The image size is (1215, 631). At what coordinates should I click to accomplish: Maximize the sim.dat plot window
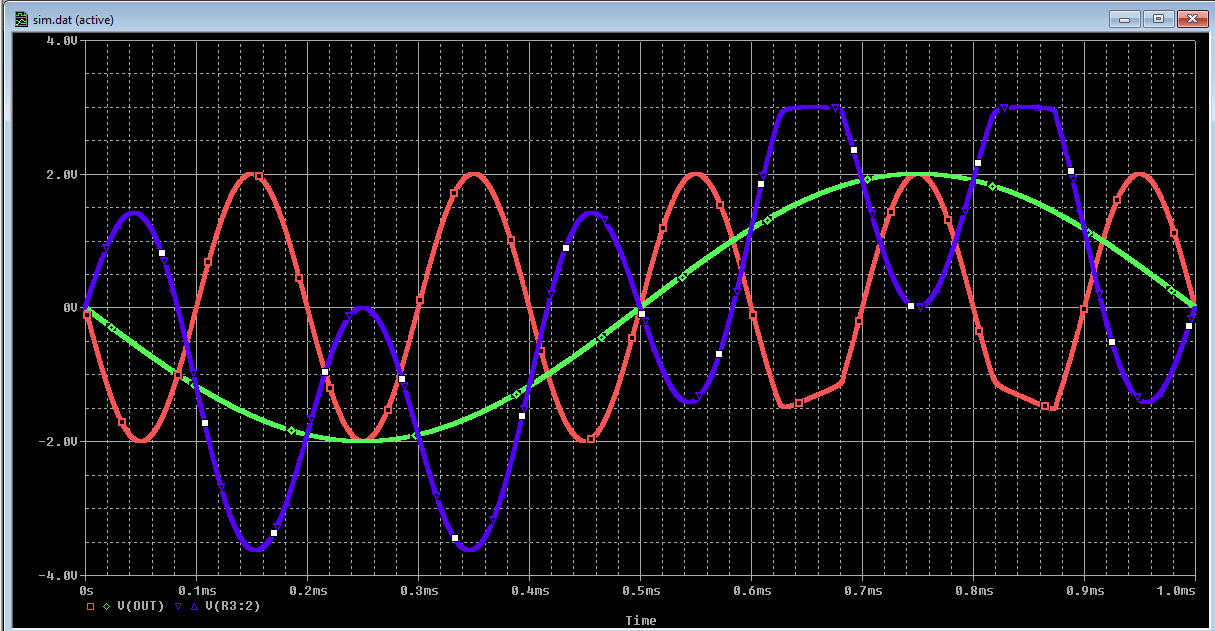click(x=1159, y=18)
